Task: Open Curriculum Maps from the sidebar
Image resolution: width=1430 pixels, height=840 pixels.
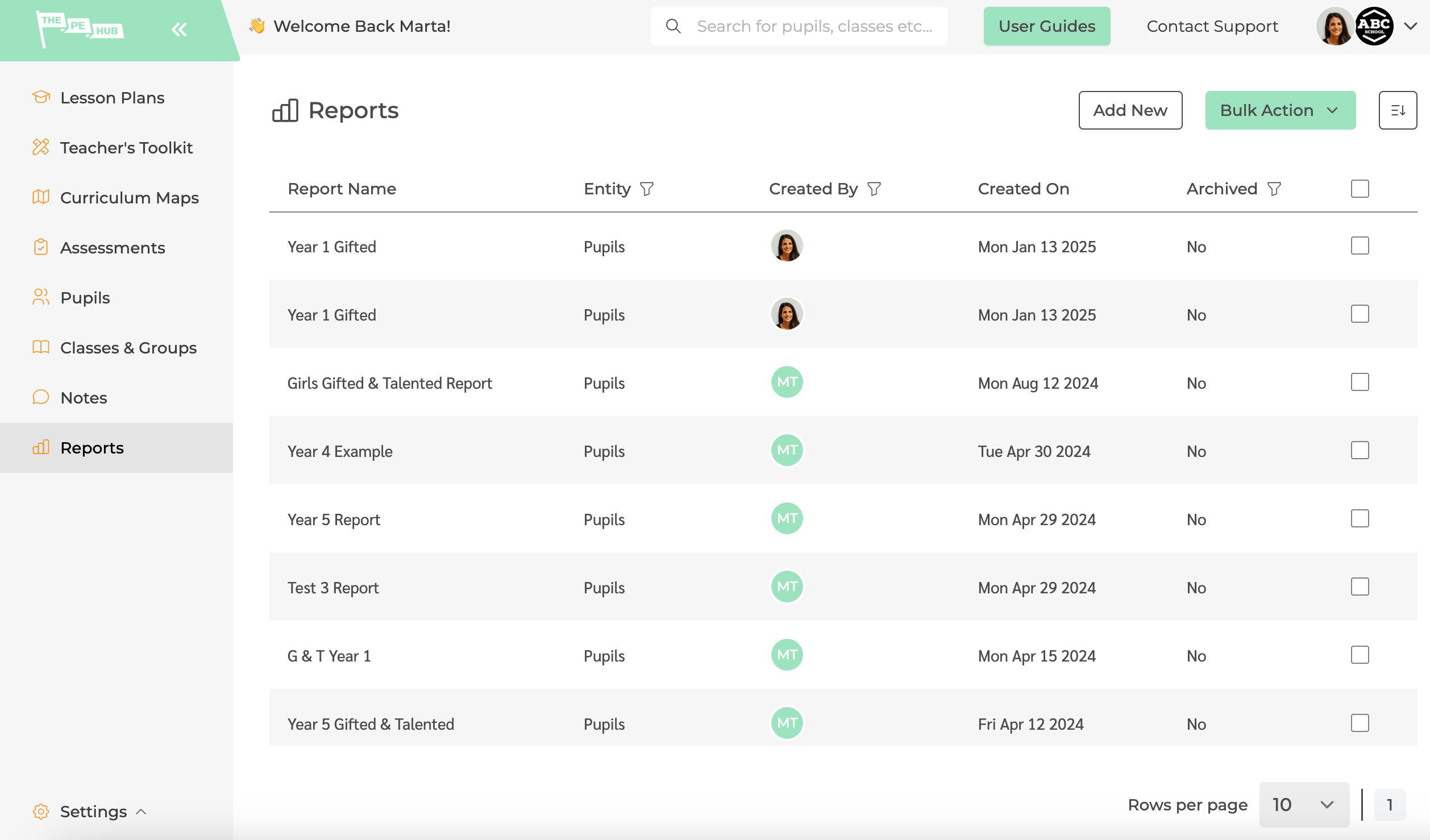Action: point(130,197)
